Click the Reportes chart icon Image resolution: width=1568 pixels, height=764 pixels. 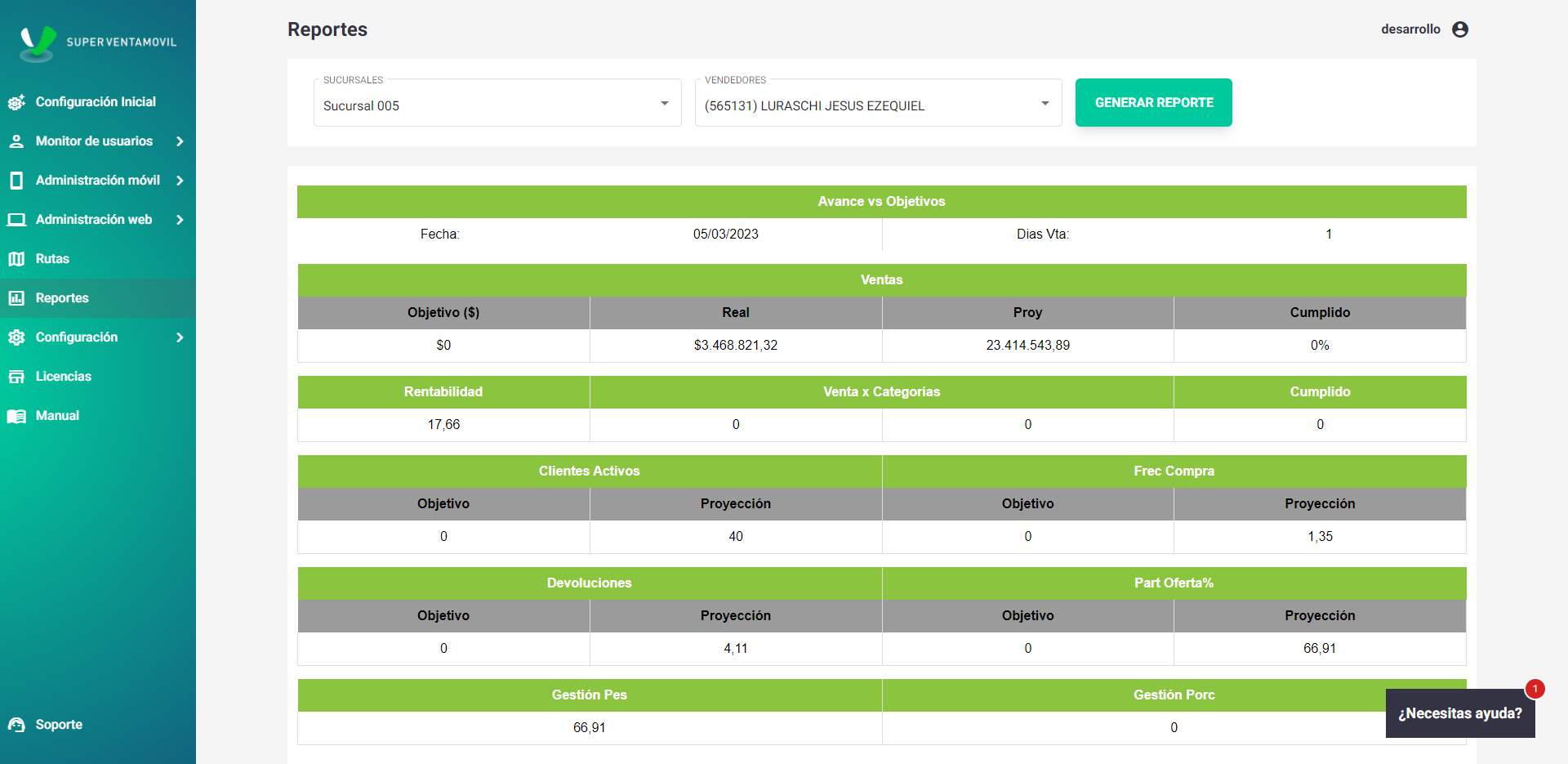[16, 298]
